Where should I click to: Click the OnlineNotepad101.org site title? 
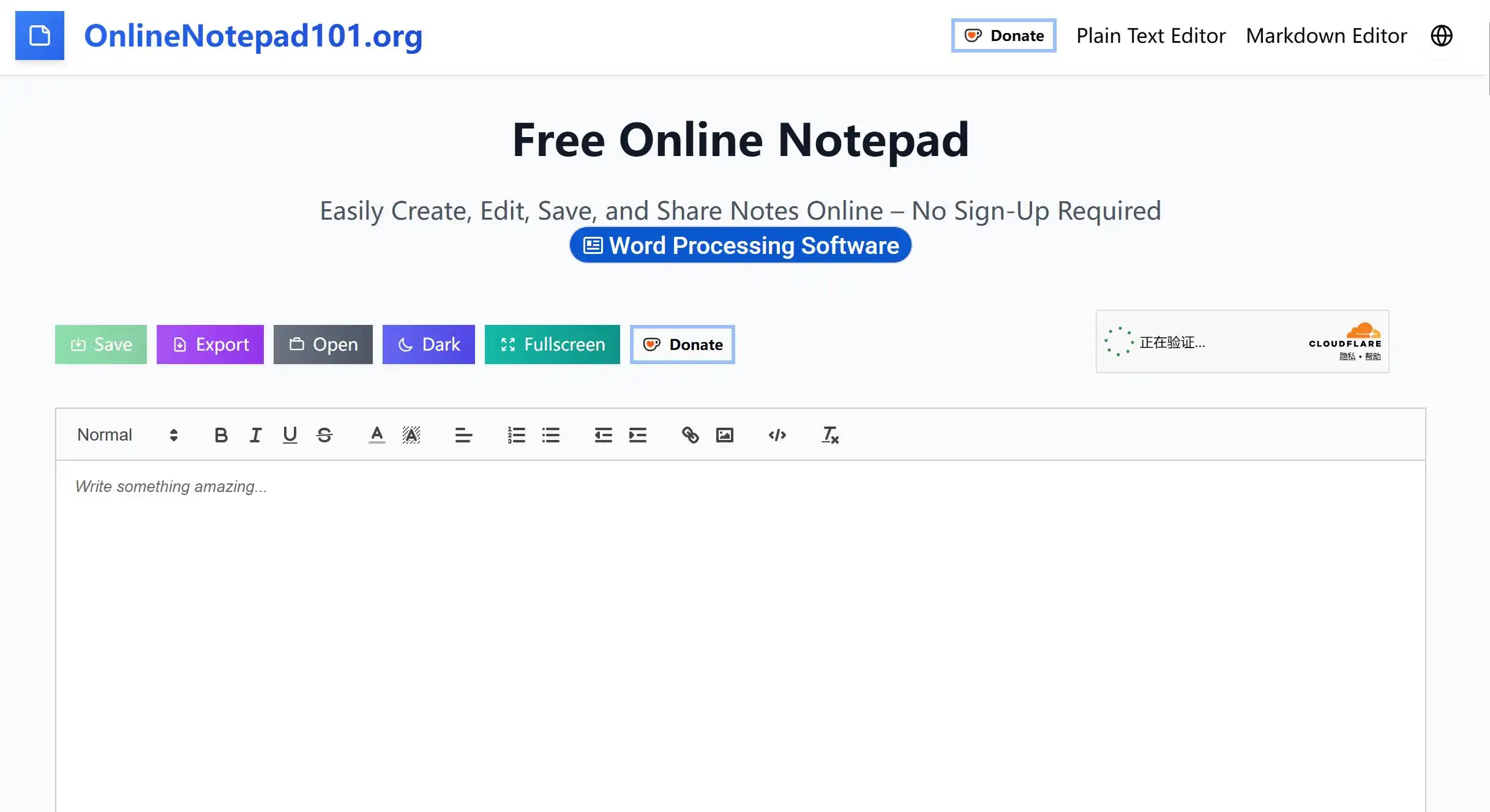(x=253, y=35)
